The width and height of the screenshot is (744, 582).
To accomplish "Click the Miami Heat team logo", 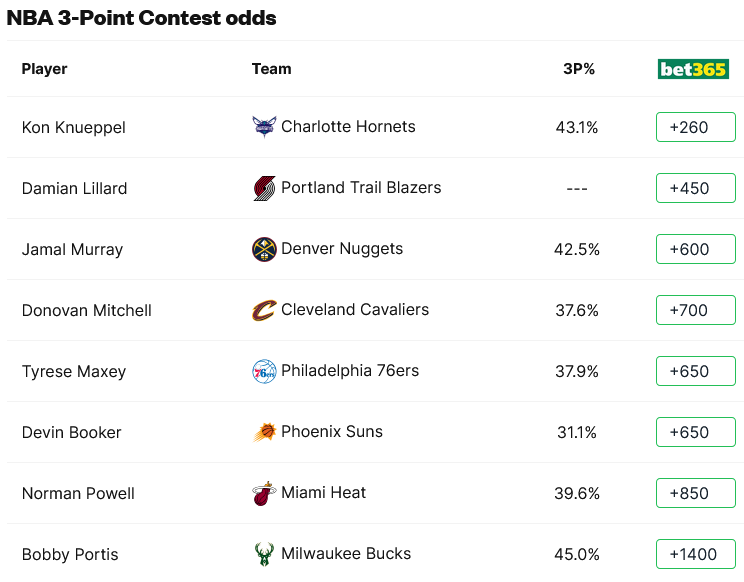I will (x=264, y=493).
